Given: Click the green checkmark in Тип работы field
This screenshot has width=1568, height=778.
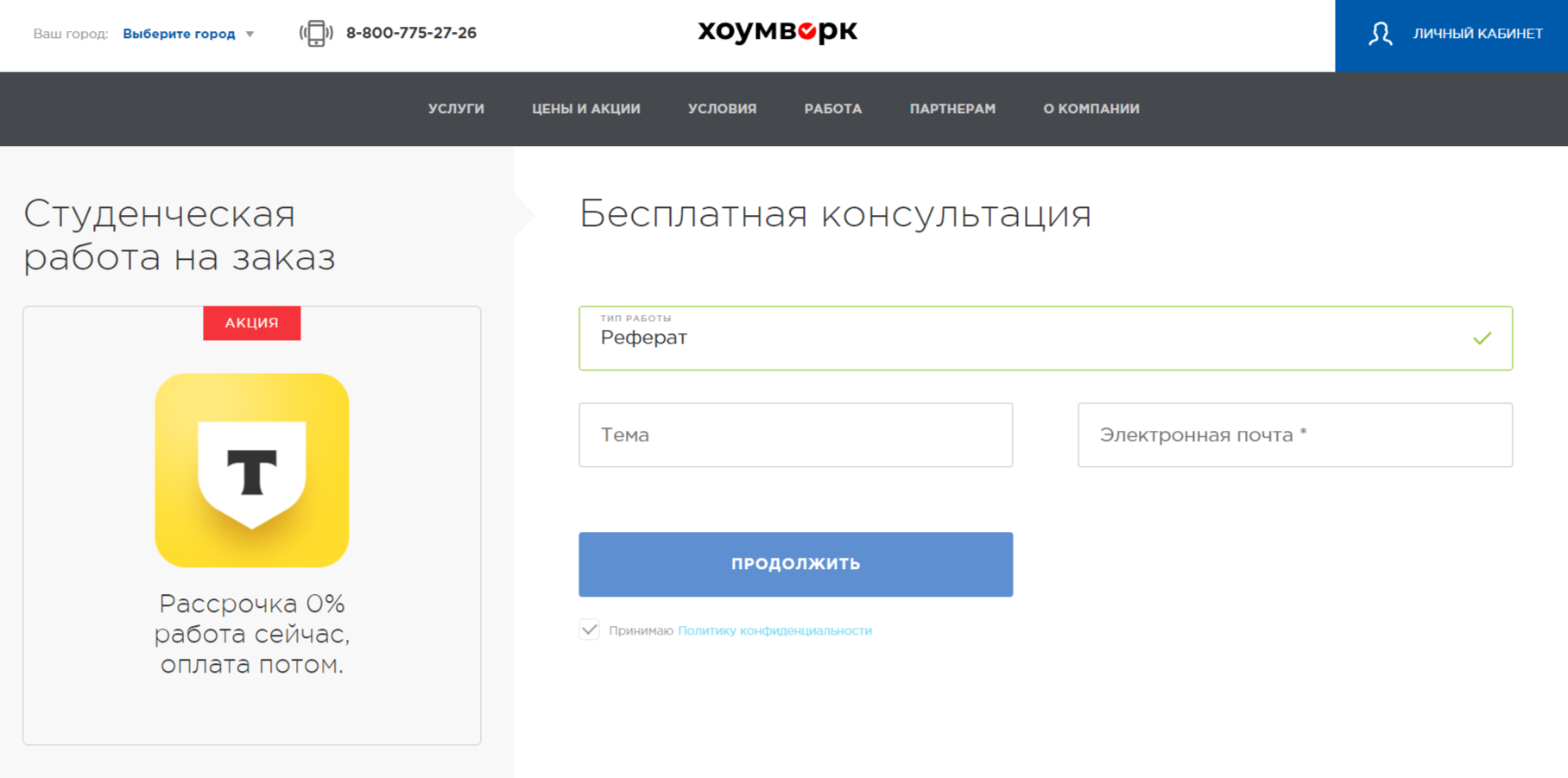Looking at the screenshot, I should tap(1483, 338).
